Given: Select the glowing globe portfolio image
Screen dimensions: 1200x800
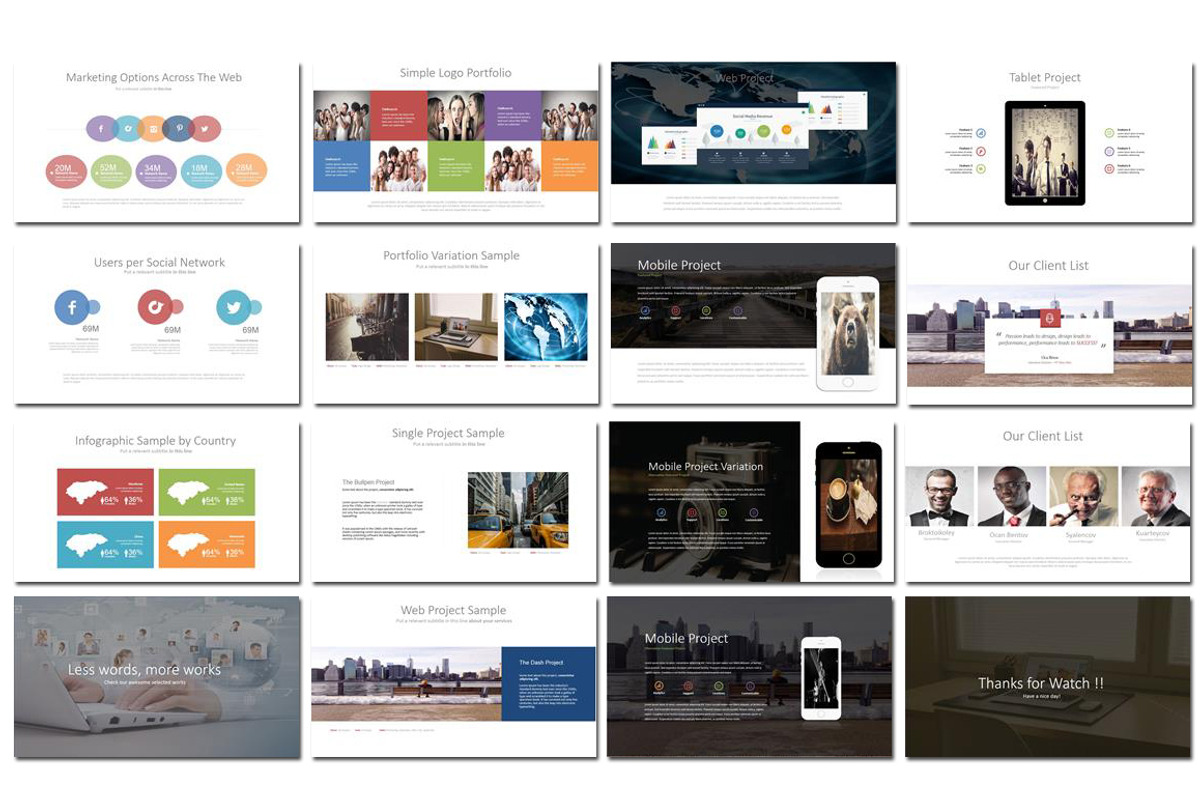Looking at the screenshot, I should tap(545, 327).
